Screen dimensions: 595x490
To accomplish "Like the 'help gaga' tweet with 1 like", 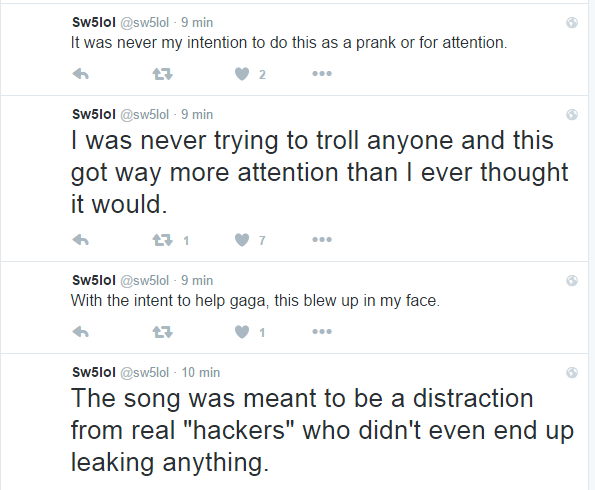I will pos(242,332).
